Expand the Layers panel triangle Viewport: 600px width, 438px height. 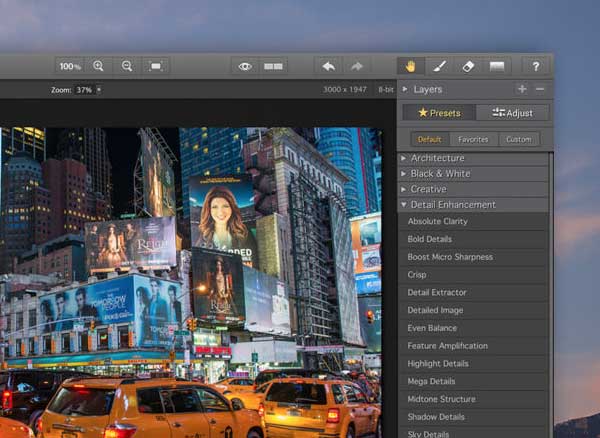(x=405, y=89)
